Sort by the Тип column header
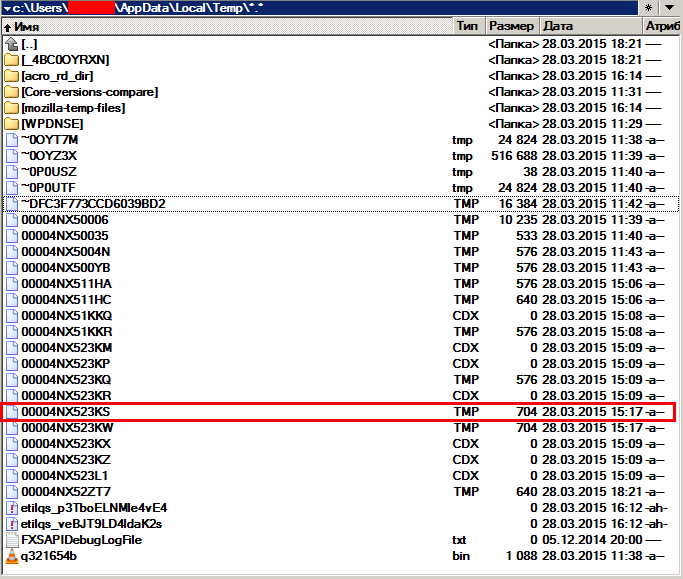 pyautogui.click(x=469, y=26)
